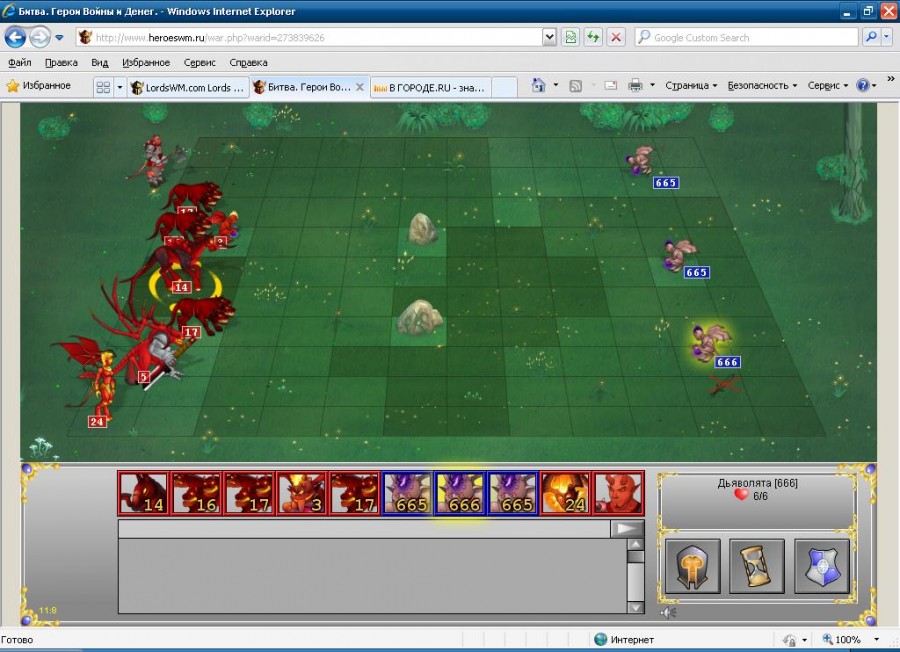Open the Страница command bar menu
The height and width of the screenshot is (652, 900).
[x=691, y=86]
